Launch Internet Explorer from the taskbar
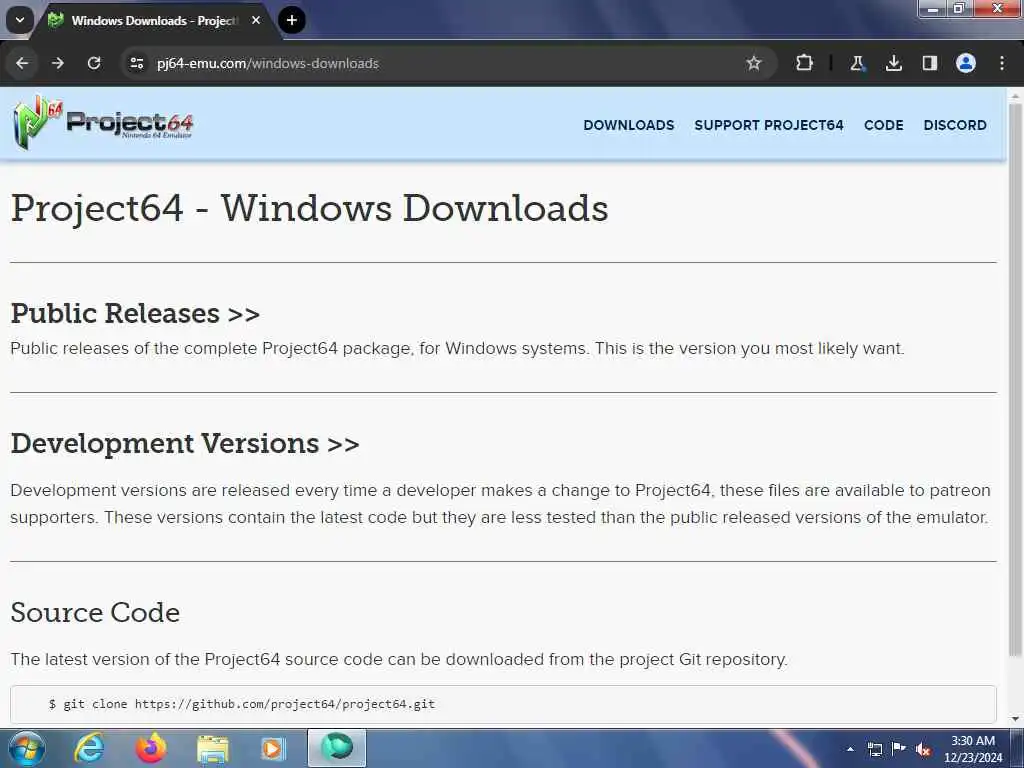Screen dimensions: 1024x768 coord(89,748)
